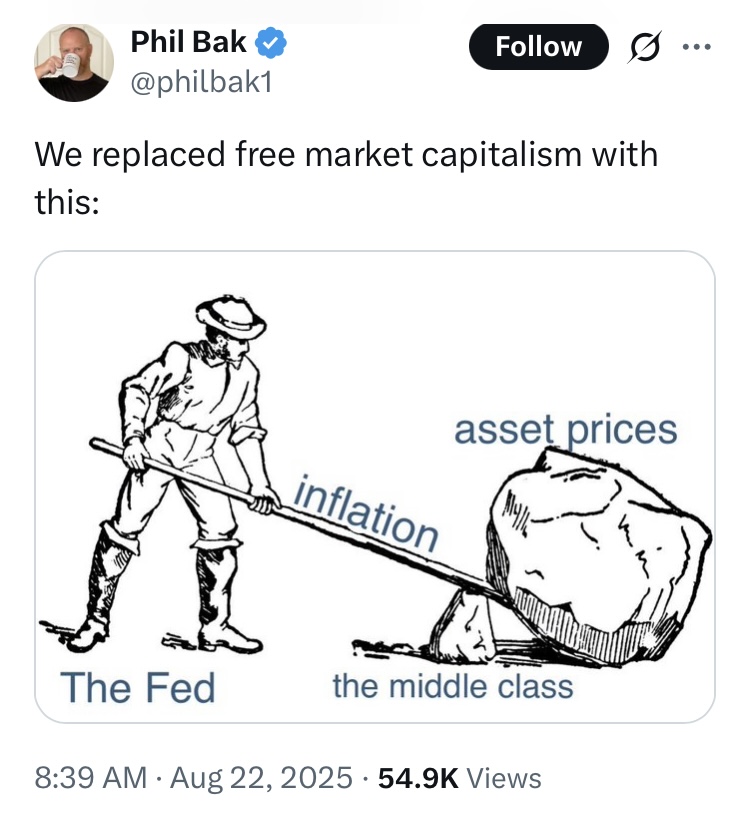
Task: Open the Grok slashed-circle icon
Action: pyautogui.click(x=644, y=47)
